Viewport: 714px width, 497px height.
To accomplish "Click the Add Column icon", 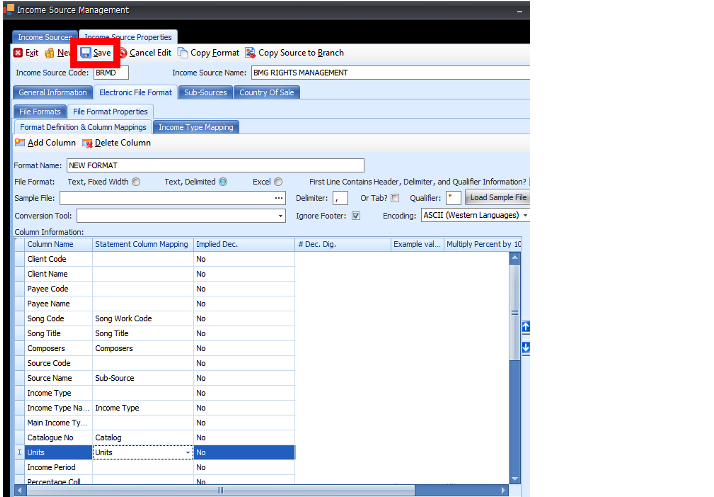I will coord(20,143).
